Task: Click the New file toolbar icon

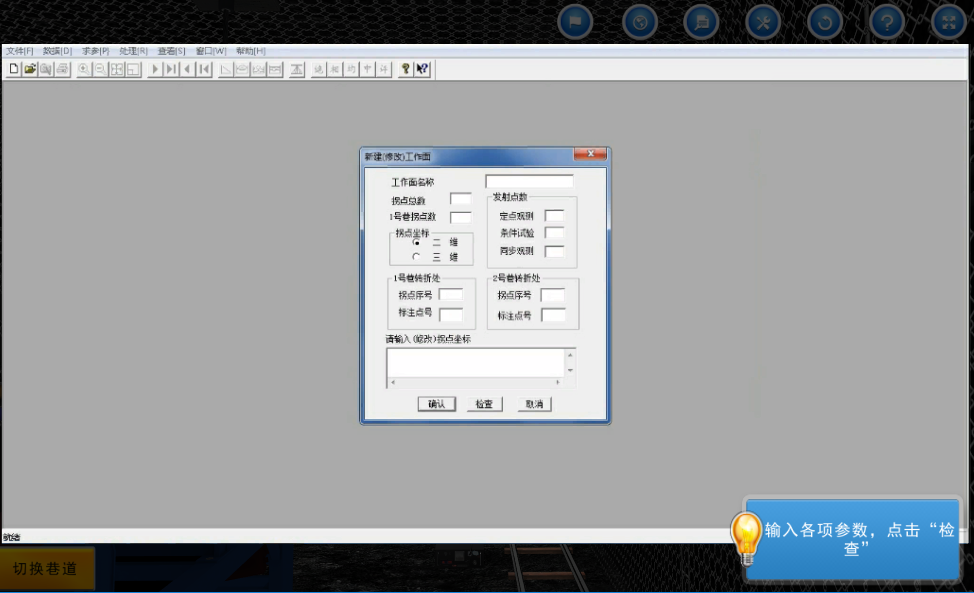Action: tap(14, 69)
